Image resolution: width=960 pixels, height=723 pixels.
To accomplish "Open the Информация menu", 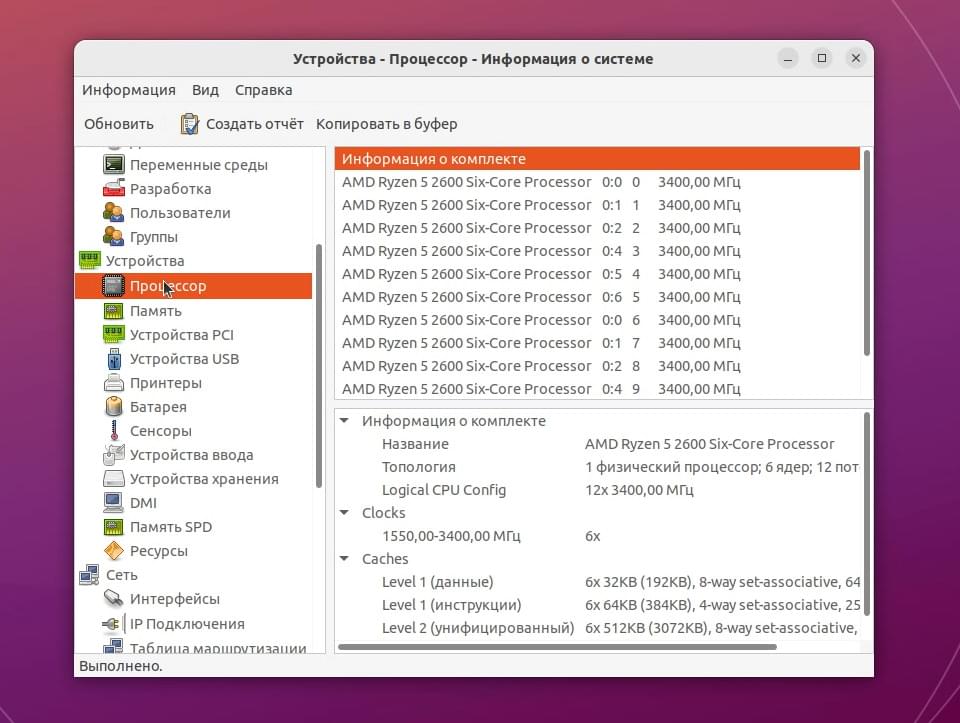I will [x=129, y=90].
